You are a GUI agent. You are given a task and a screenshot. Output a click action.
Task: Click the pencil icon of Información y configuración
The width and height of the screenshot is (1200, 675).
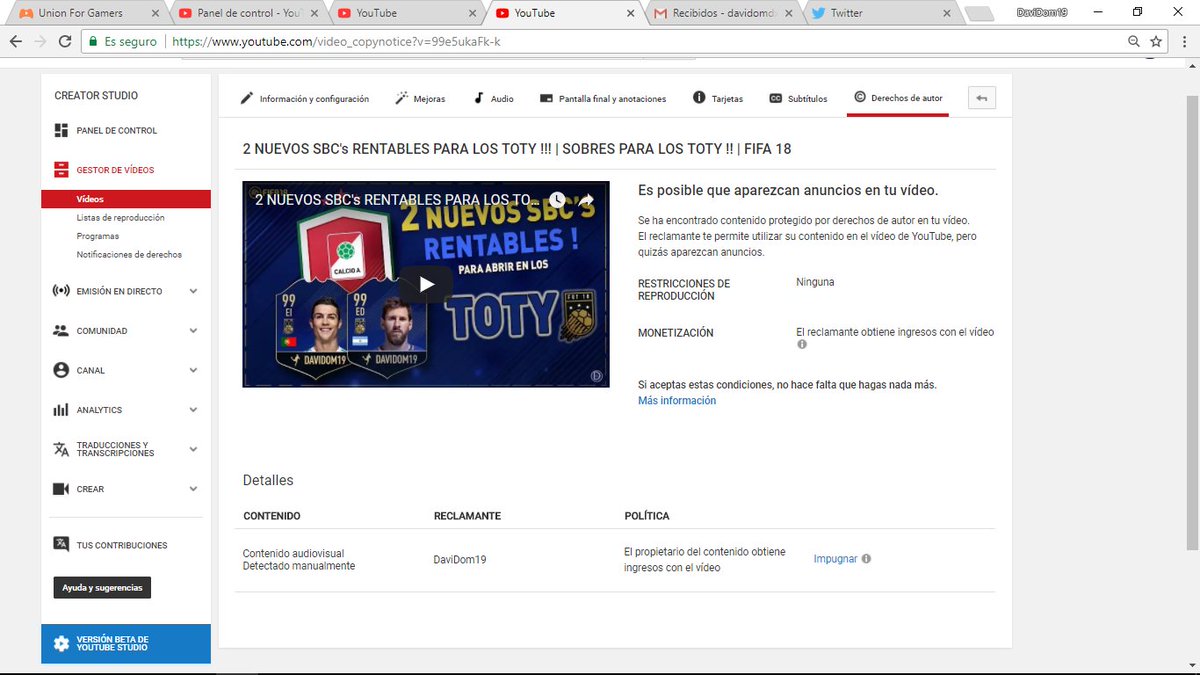tap(247, 98)
